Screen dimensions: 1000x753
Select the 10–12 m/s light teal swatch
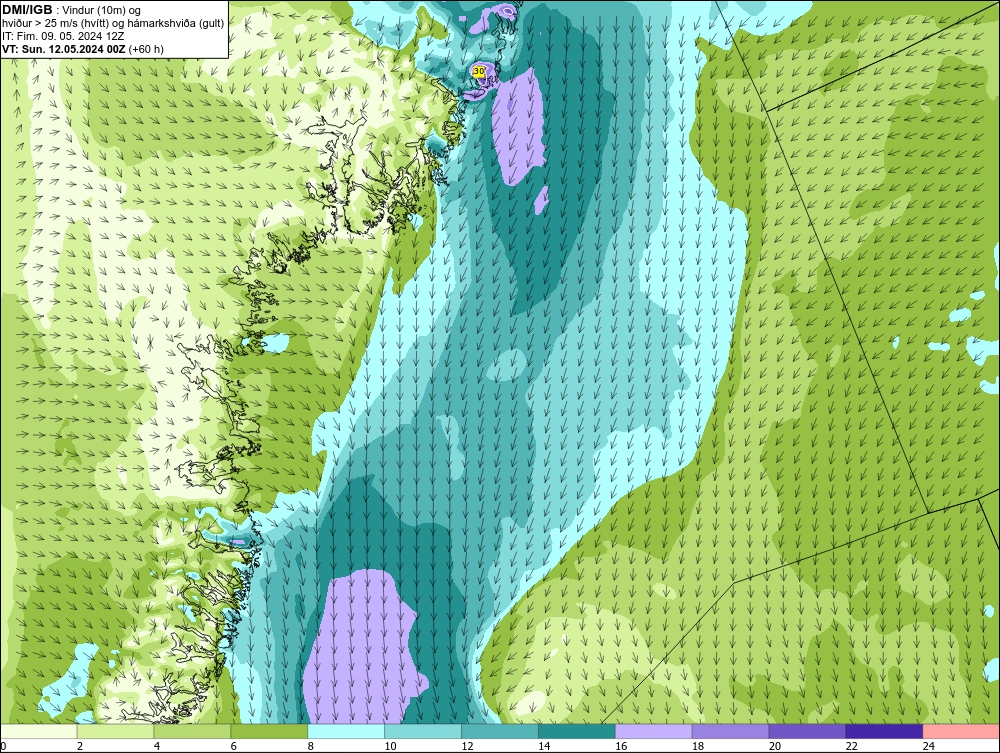[x=423, y=731]
